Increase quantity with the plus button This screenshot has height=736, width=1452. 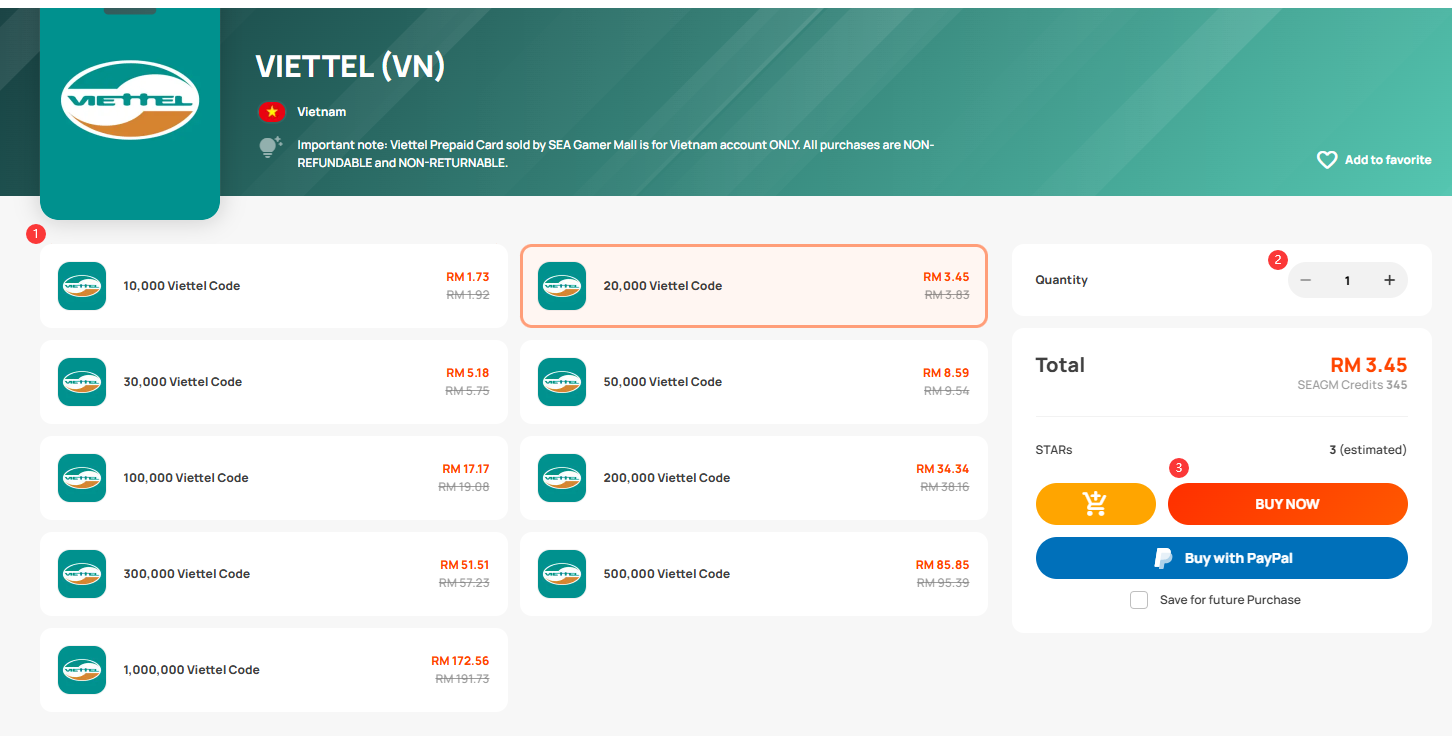tap(1389, 280)
